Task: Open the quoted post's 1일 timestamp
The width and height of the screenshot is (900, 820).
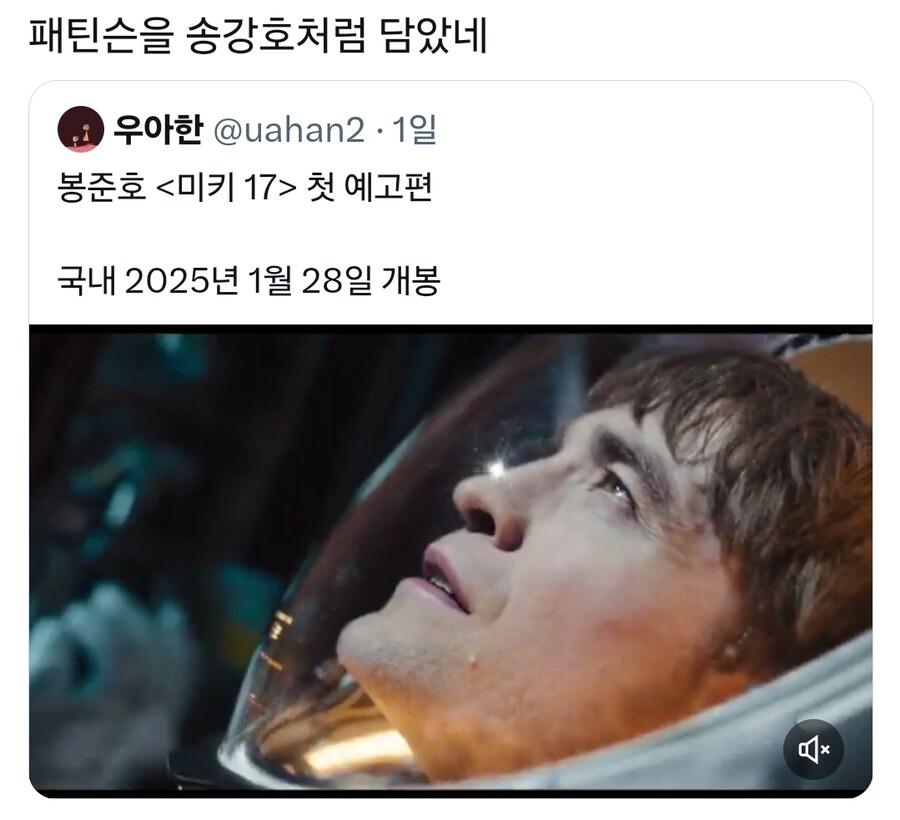Action: 414,130
